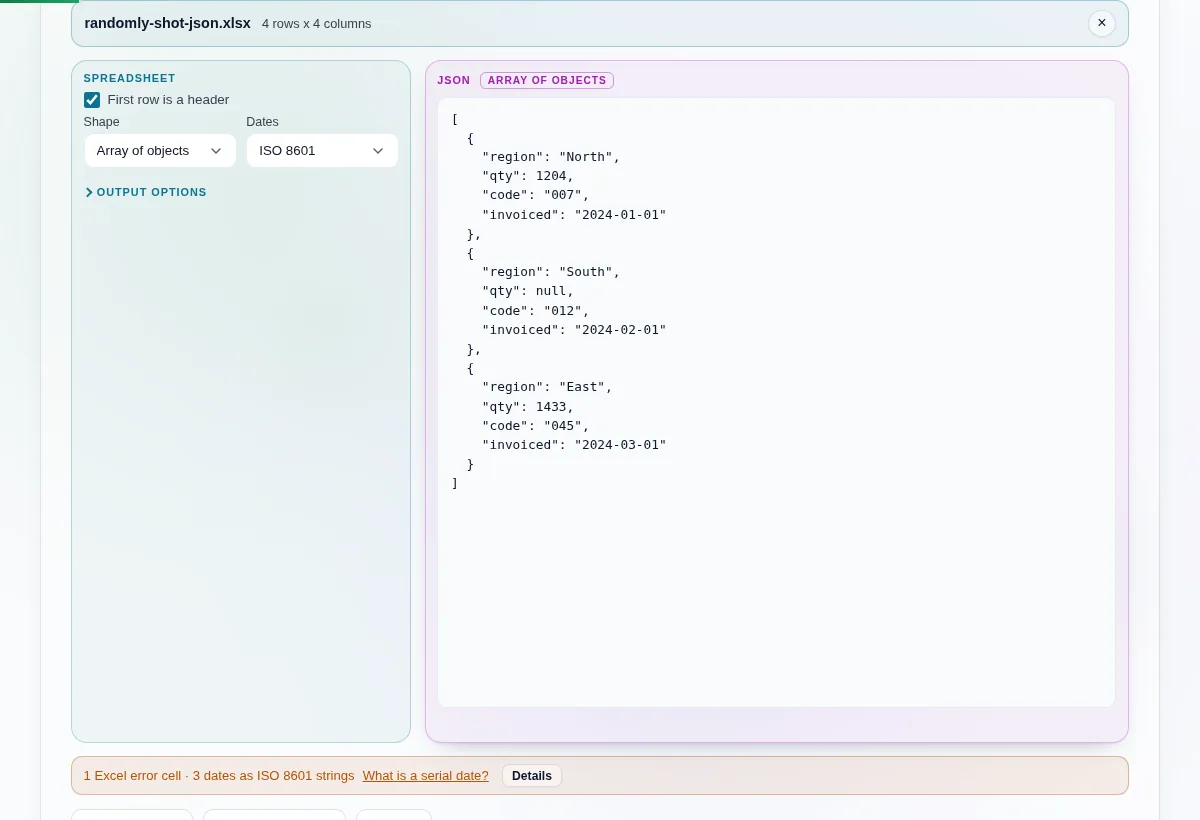Click the "qty": 1433 line
This screenshot has height=820, width=1200.
click(x=528, y=407)
